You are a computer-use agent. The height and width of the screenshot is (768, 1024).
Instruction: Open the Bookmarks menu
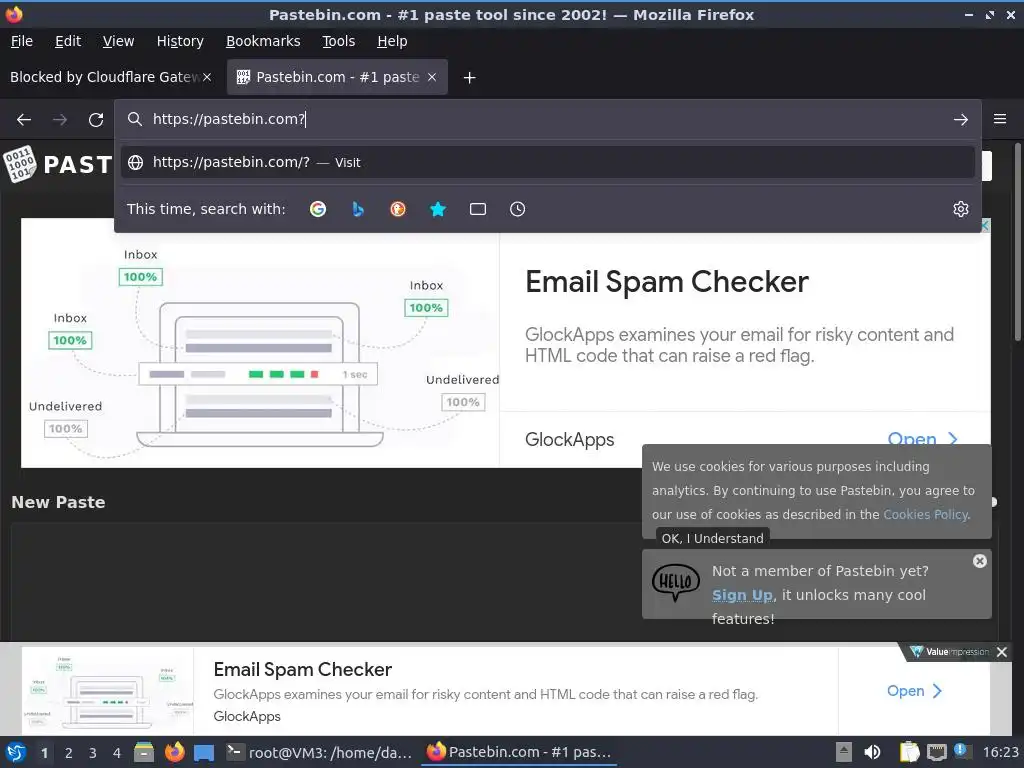(x=263, y=41)
